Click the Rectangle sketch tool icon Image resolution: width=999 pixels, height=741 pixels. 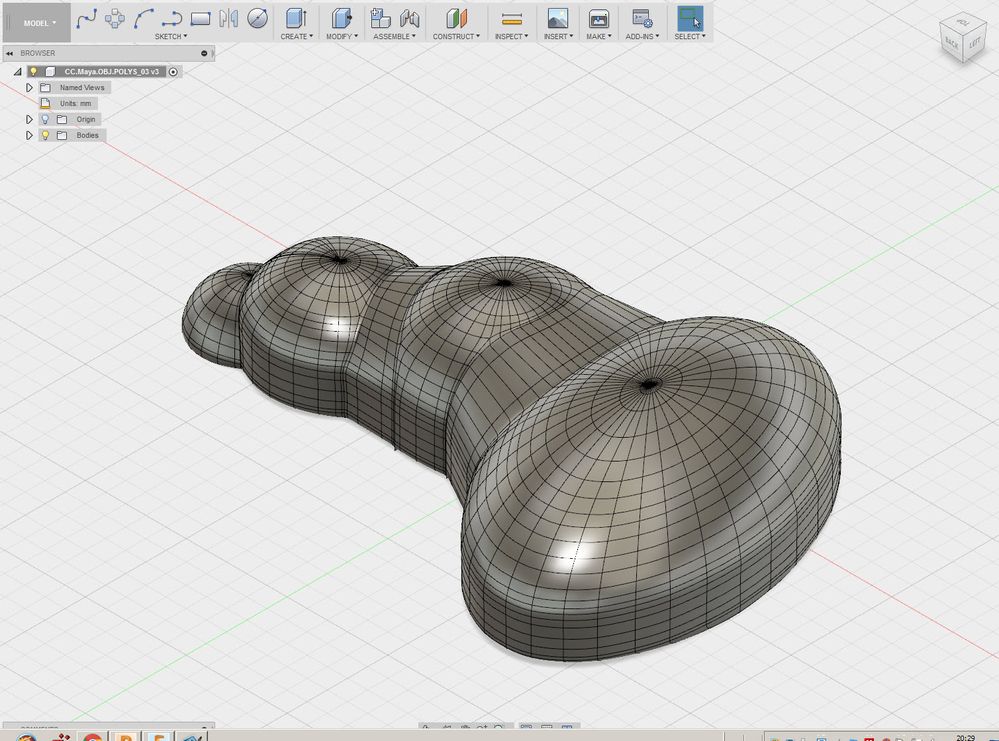point(200,18)
